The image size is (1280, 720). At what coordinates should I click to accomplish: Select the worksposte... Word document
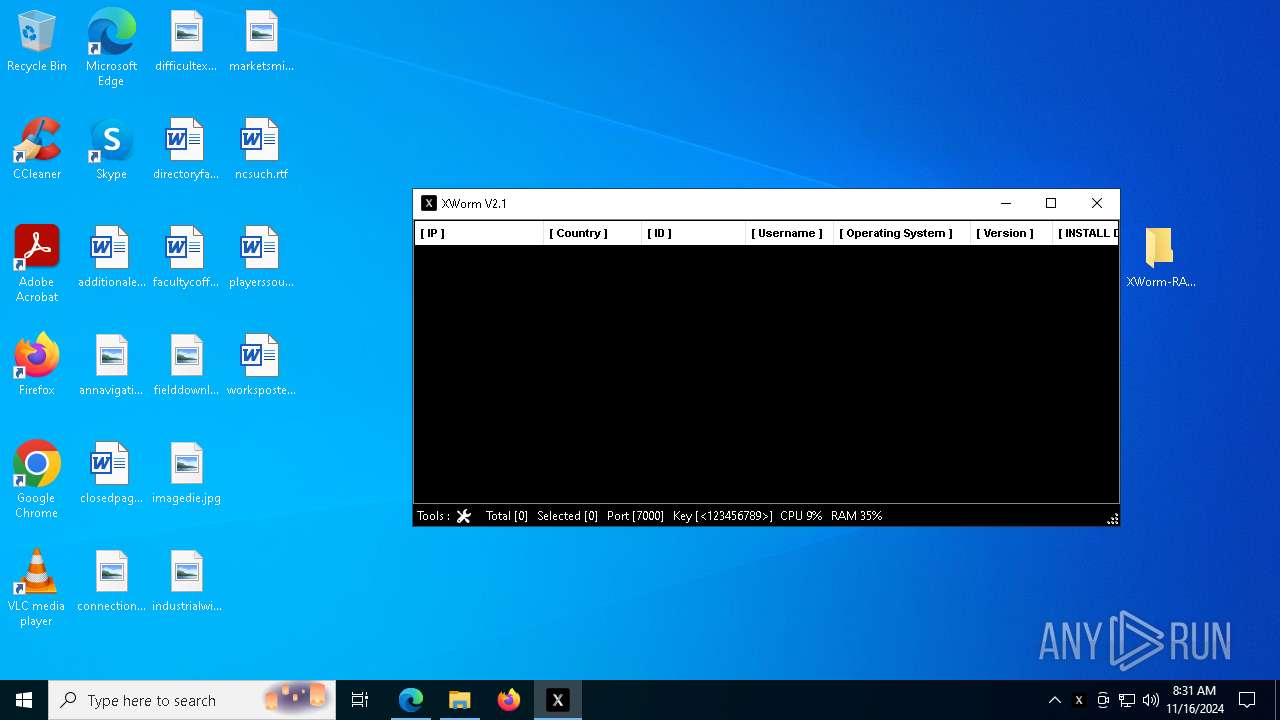(261, 365)
